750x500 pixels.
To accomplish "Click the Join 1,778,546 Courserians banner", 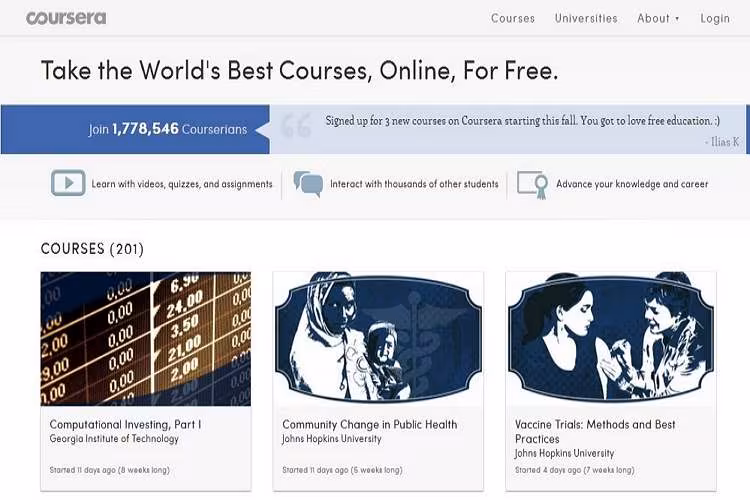I will click(x=135, y=129).
